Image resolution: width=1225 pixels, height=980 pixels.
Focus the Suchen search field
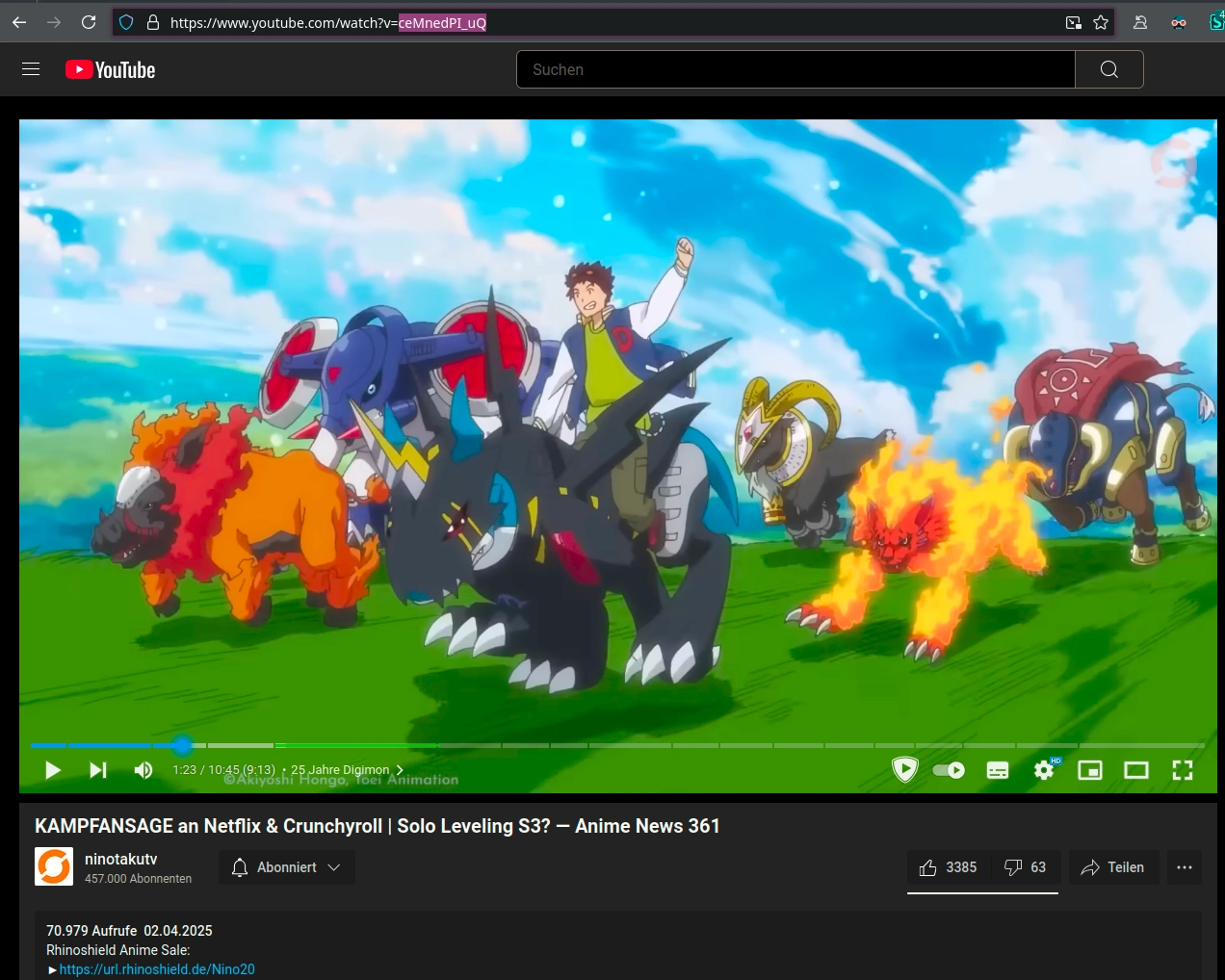(795, 69)
